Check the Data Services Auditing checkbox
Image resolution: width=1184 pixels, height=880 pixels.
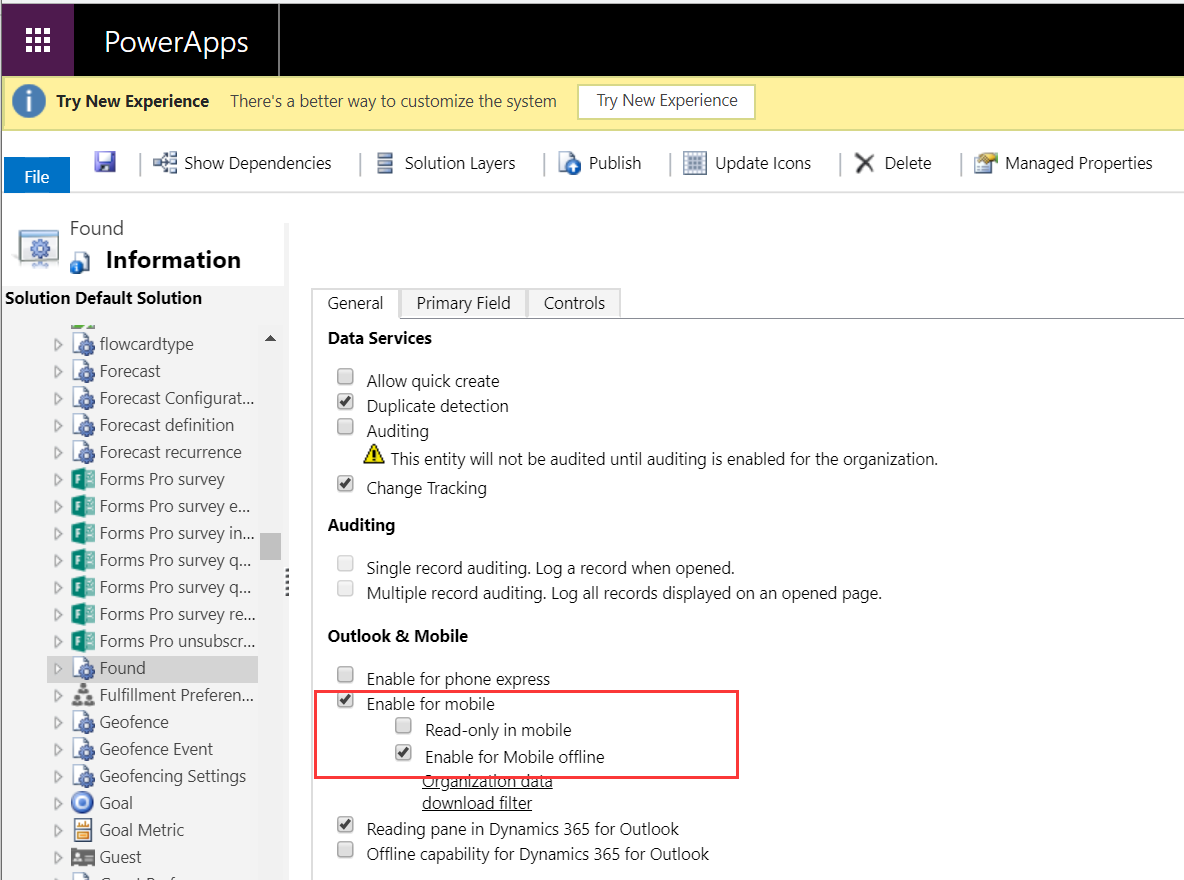click(x=345, y=427)
